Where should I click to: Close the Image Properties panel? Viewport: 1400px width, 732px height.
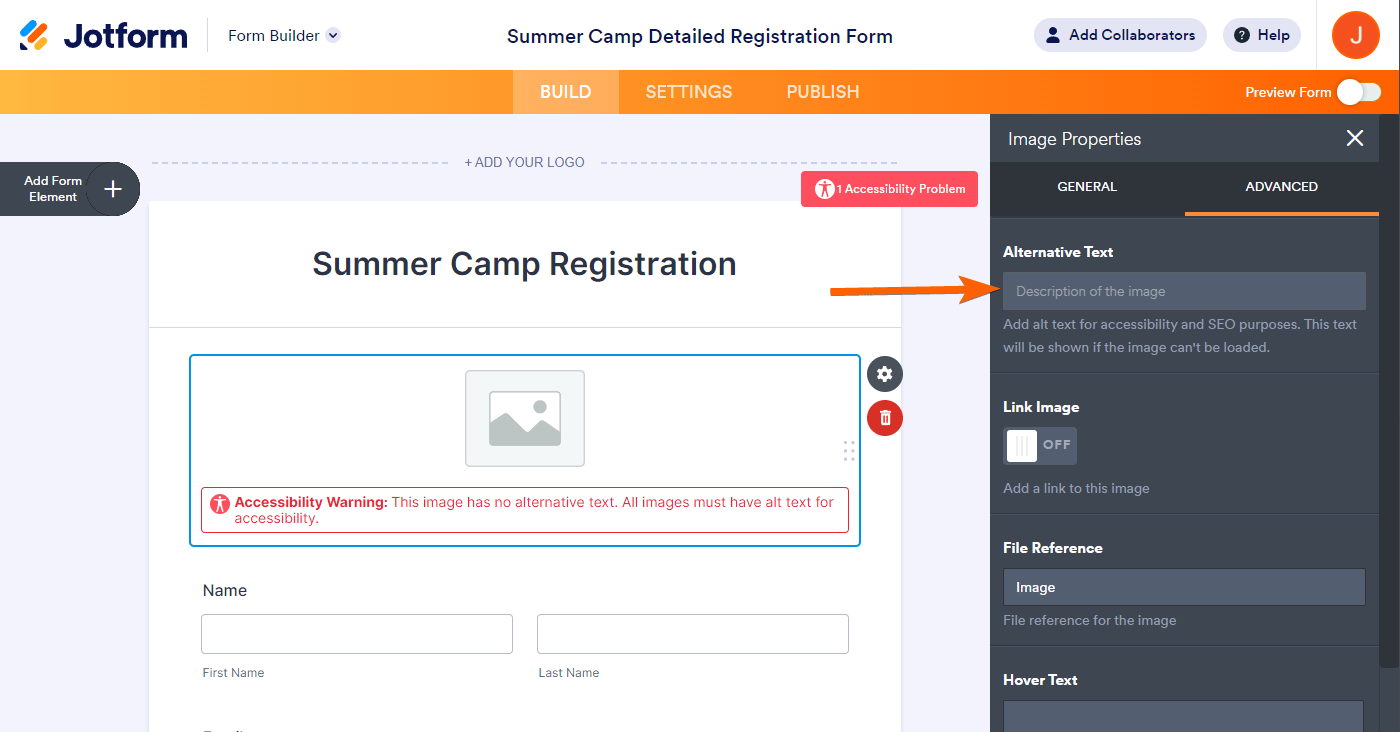click(x=1354, y=138)
